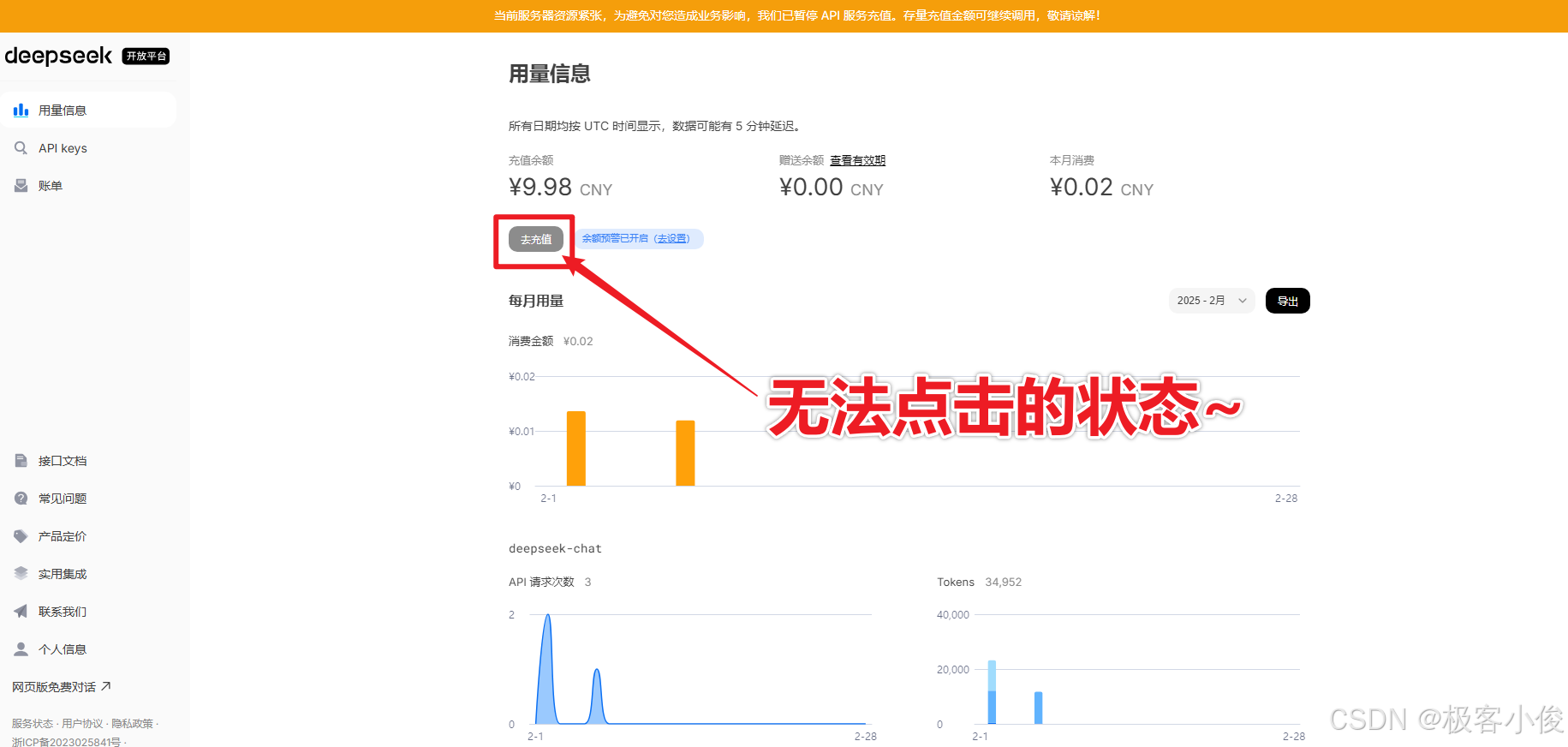
Task: Click the 消费金额 ¥0.02 label
Action: pos(551,341)
